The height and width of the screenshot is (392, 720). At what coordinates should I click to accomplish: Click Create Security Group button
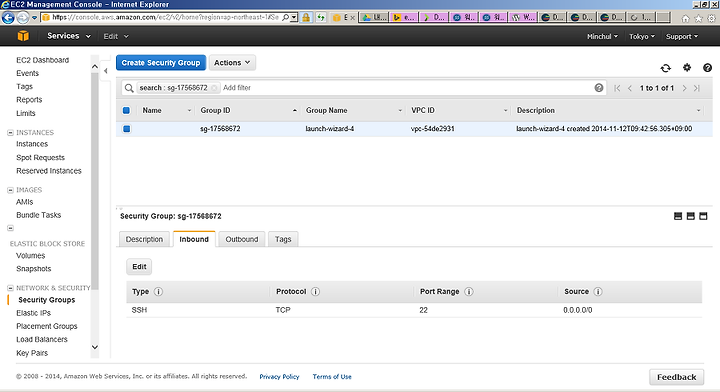click(161, 62)
